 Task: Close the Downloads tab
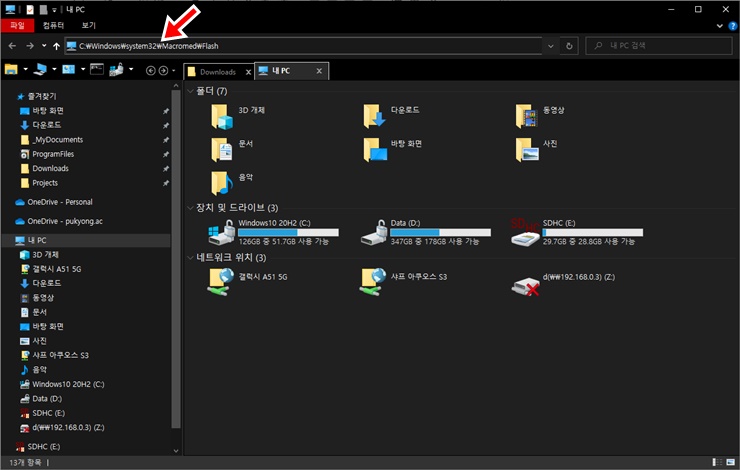tap(248, 72)
